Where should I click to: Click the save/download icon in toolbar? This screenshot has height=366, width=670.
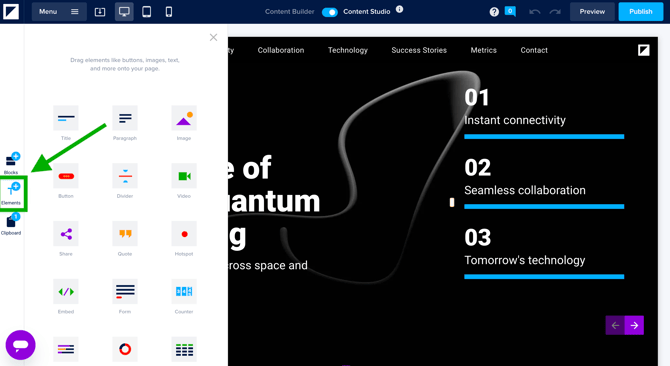tap(100, 12)
